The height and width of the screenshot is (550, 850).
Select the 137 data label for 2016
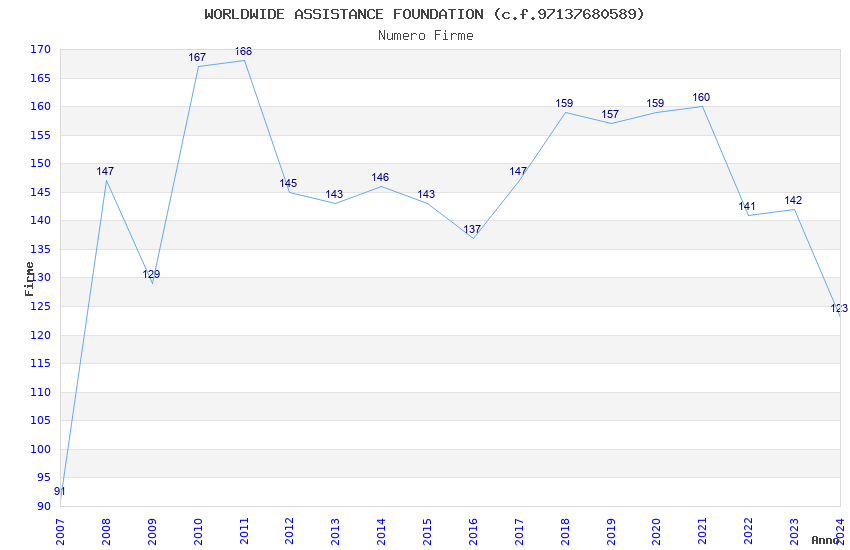pos(472,229)
